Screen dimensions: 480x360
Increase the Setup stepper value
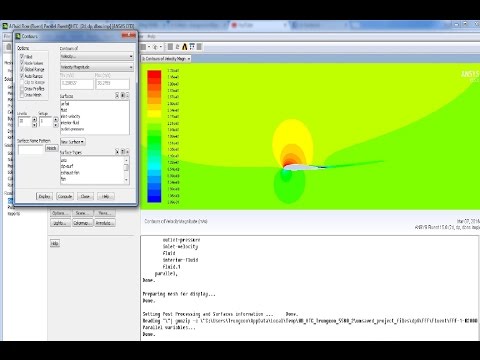[56, 119]
